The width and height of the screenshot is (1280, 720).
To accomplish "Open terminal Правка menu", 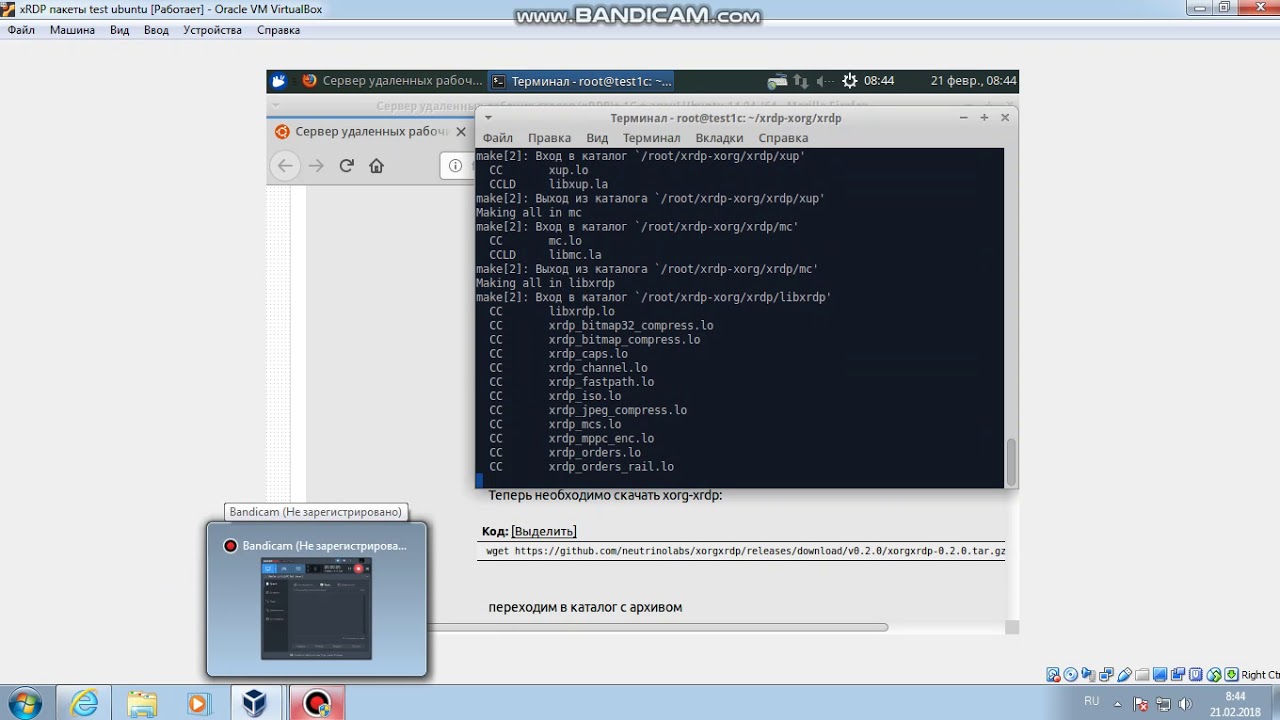I will tap(549, 138).
